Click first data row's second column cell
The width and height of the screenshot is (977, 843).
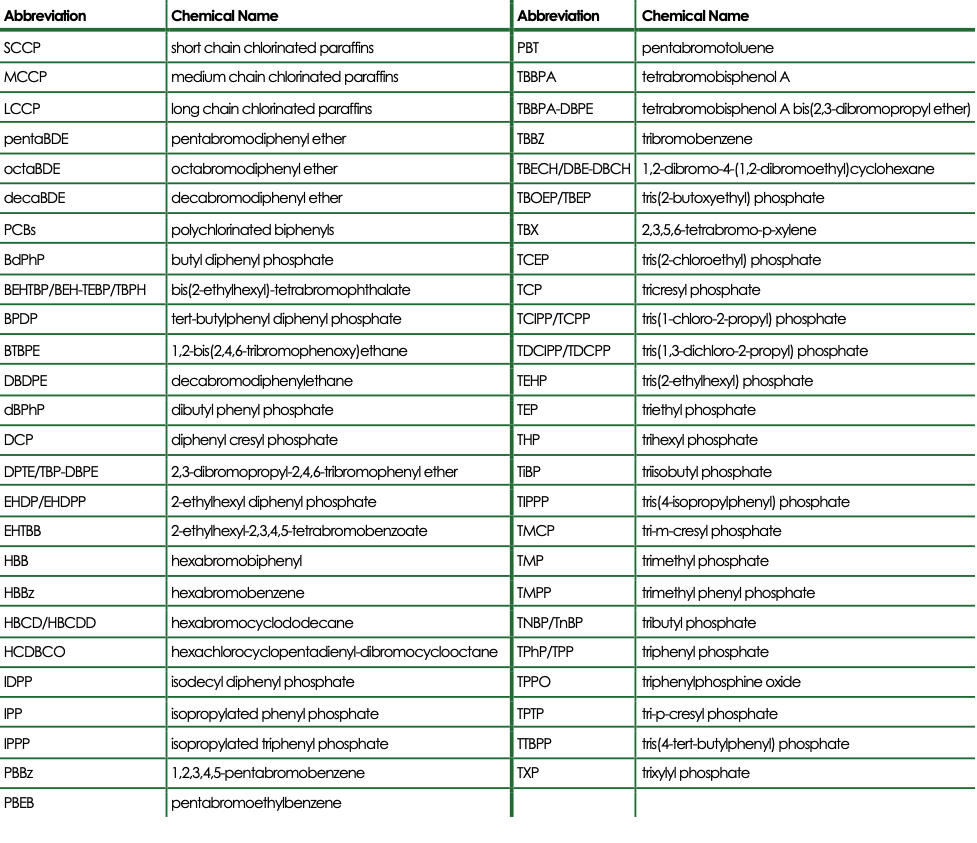click(x=338, y=46)
